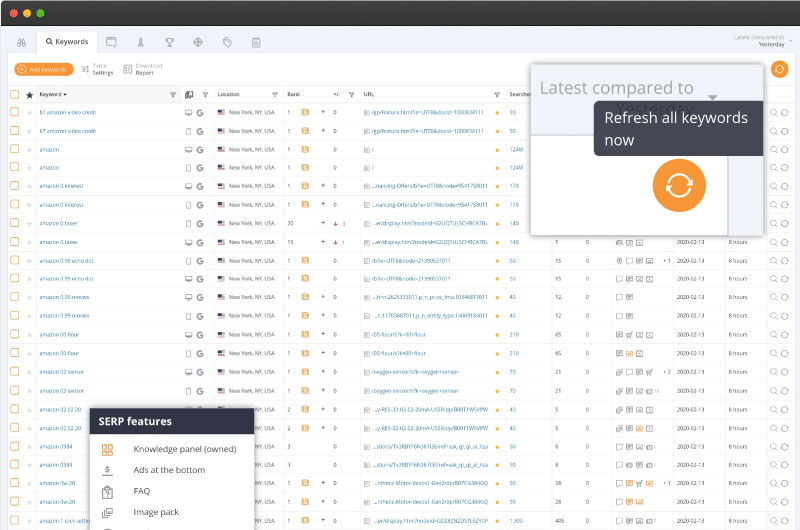The image size is (800, 530).
Task: Open the mobile 'amazon 0.99 movies' keyword link
Action: pos(64,316)
